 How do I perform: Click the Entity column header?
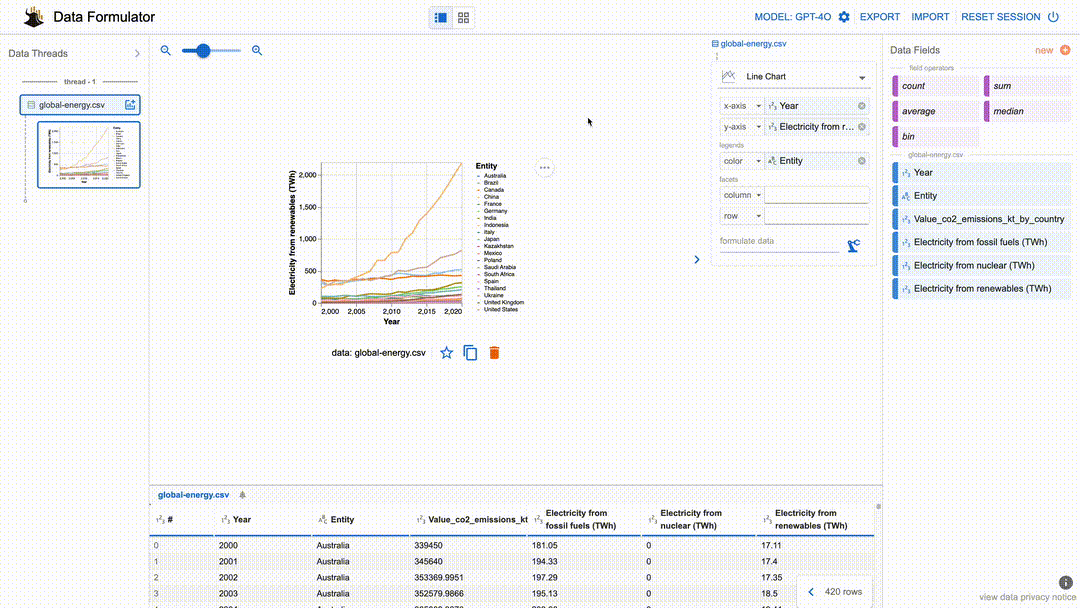pyautogui.click(x=360, y=520)
